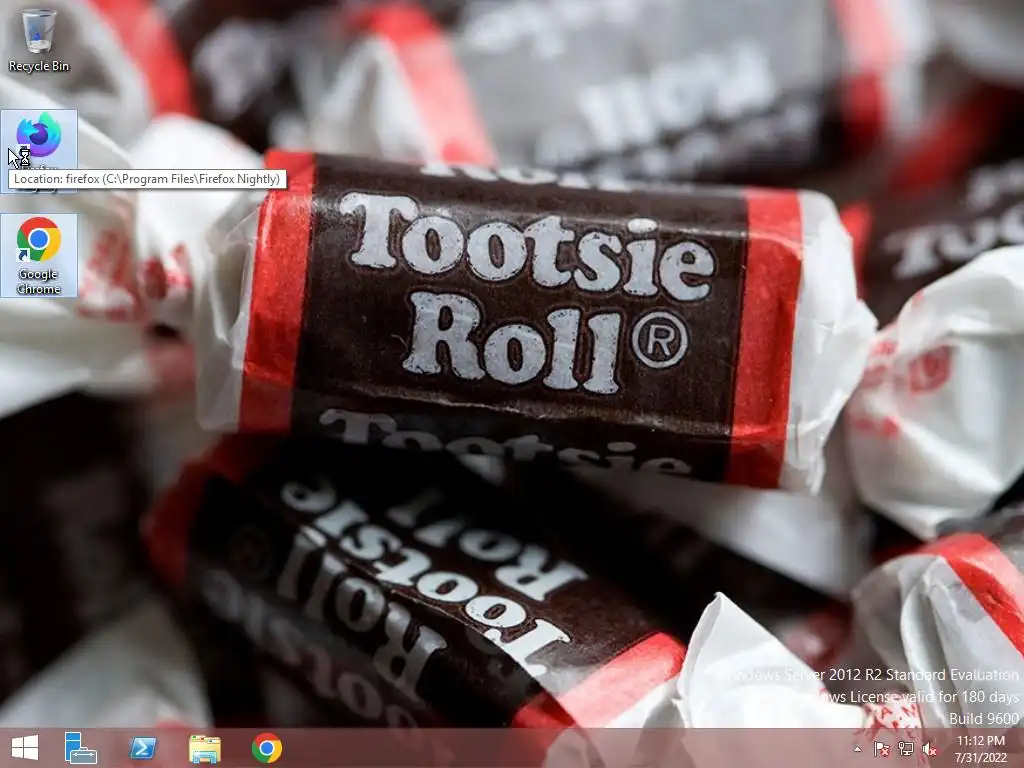
Task: Open the muted volume speaker tray icon
Action: point(929,749)
